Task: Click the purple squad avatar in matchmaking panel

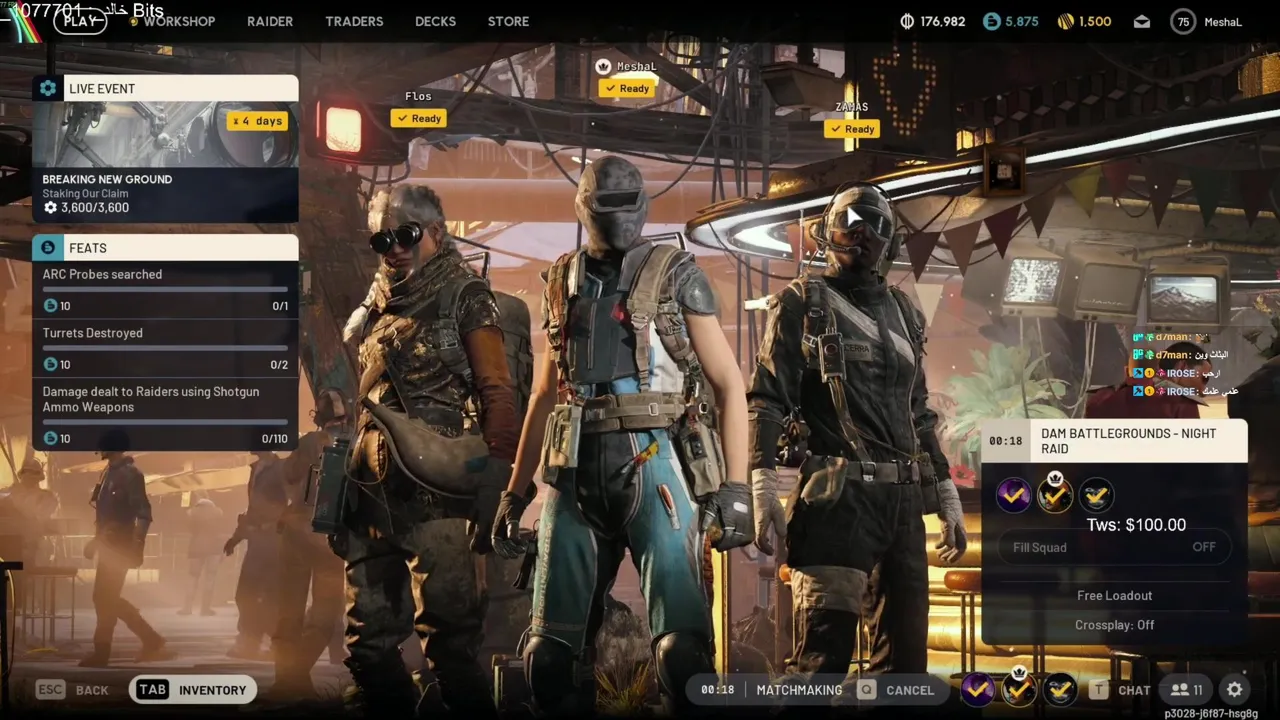Action: click(1013, 495)
